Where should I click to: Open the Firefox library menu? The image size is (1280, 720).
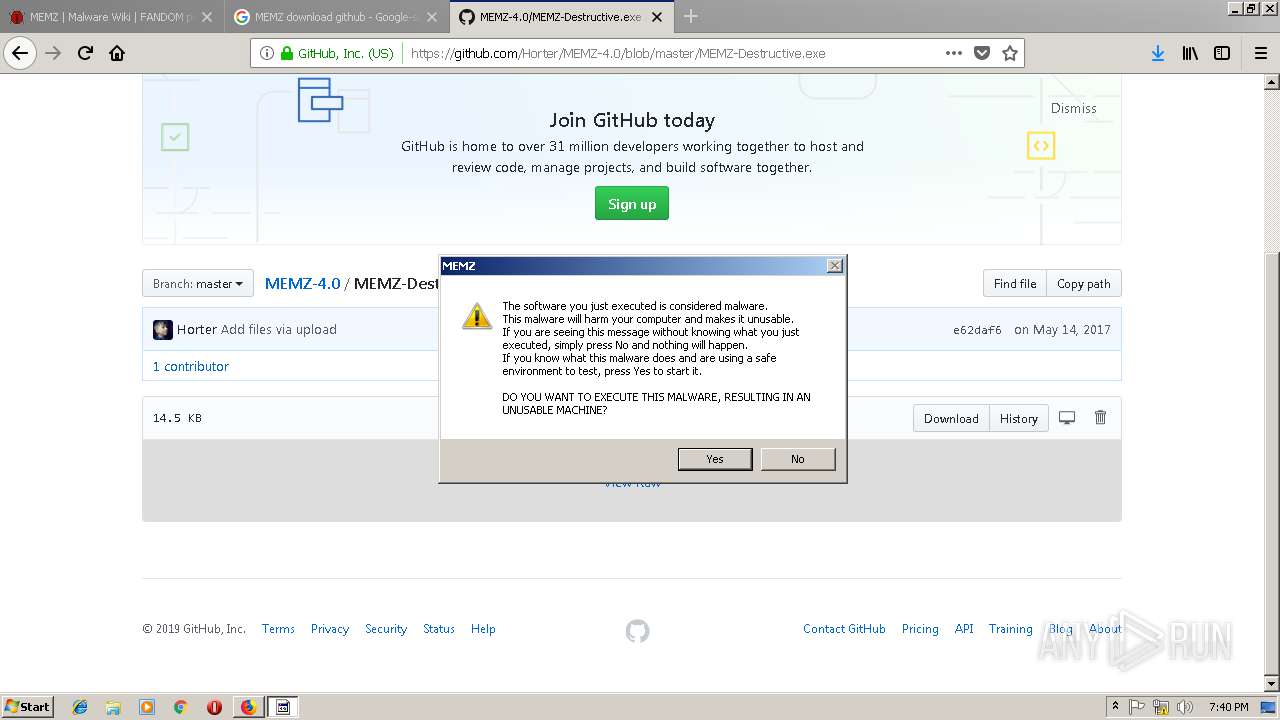tap(1190, 53)
